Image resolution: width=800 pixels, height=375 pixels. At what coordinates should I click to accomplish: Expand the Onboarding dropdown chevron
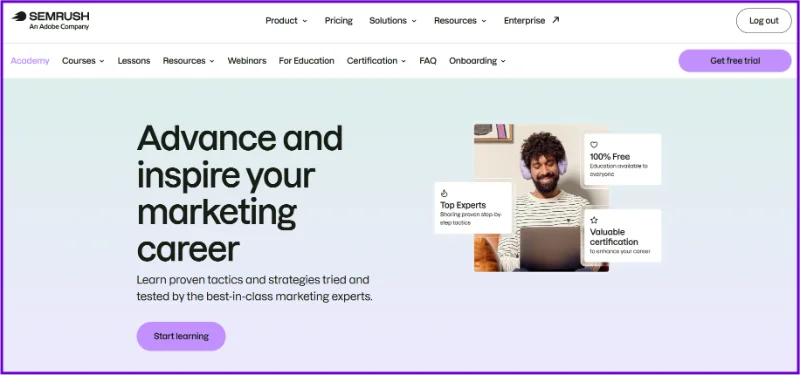(x=503, y=61)
